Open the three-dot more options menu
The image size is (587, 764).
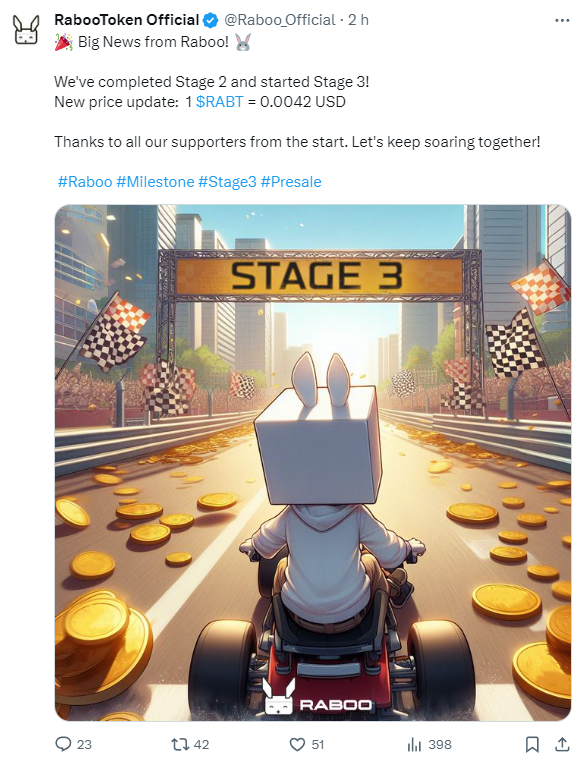562,20
